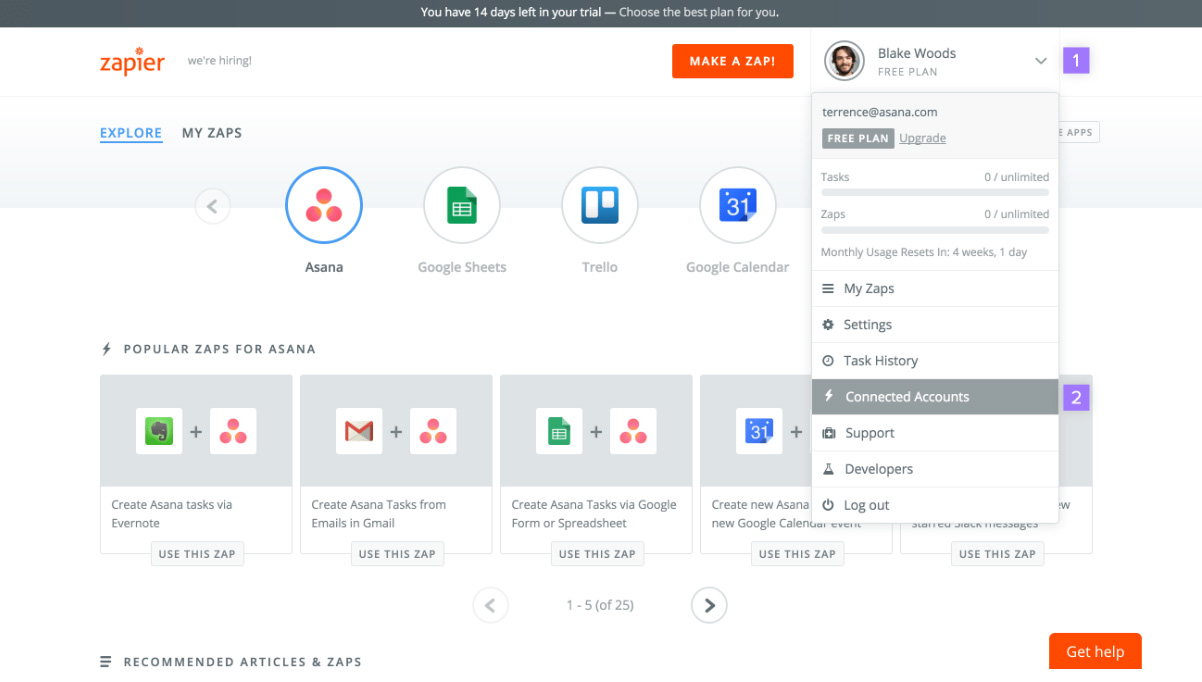
Task: Click the Free Plan badge in the menu
Action: (x=858, y=138)
